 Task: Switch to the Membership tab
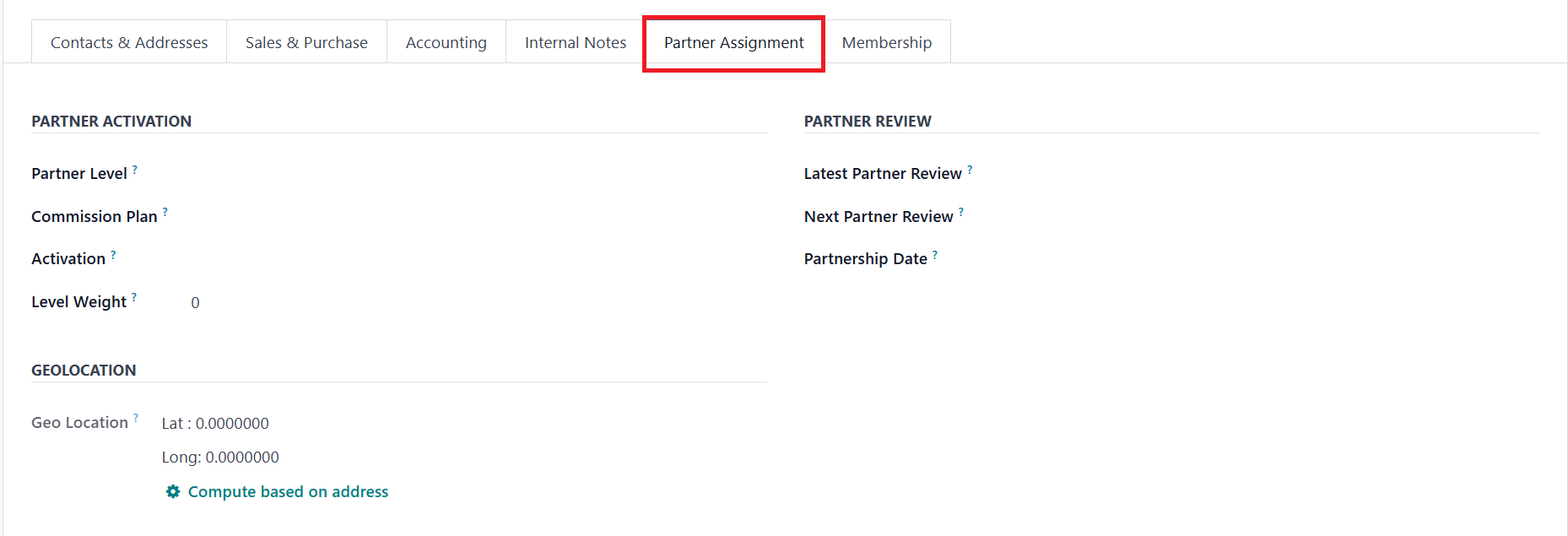coord(887,42)
